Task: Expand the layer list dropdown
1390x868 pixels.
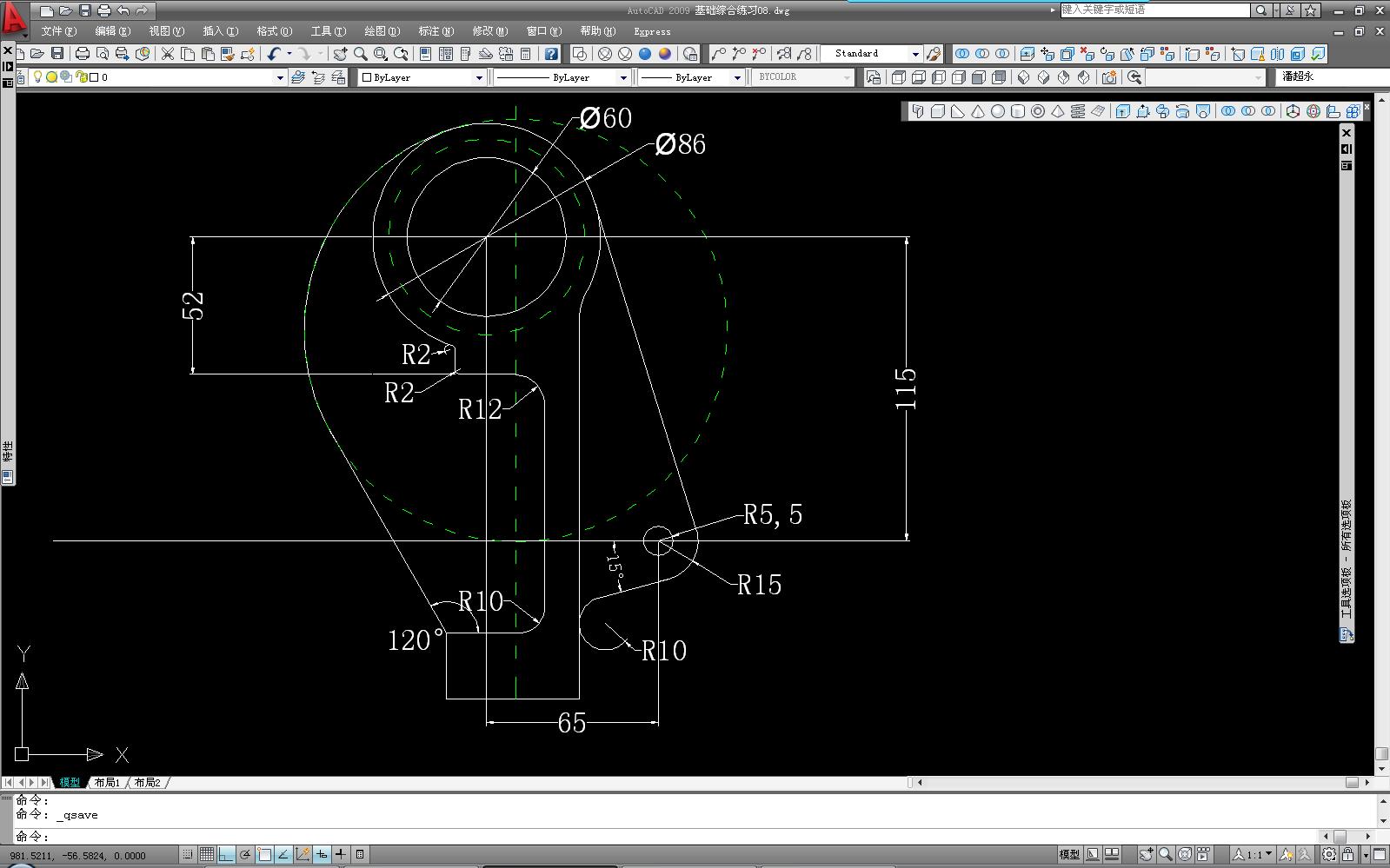Action: tap(280, 77)
